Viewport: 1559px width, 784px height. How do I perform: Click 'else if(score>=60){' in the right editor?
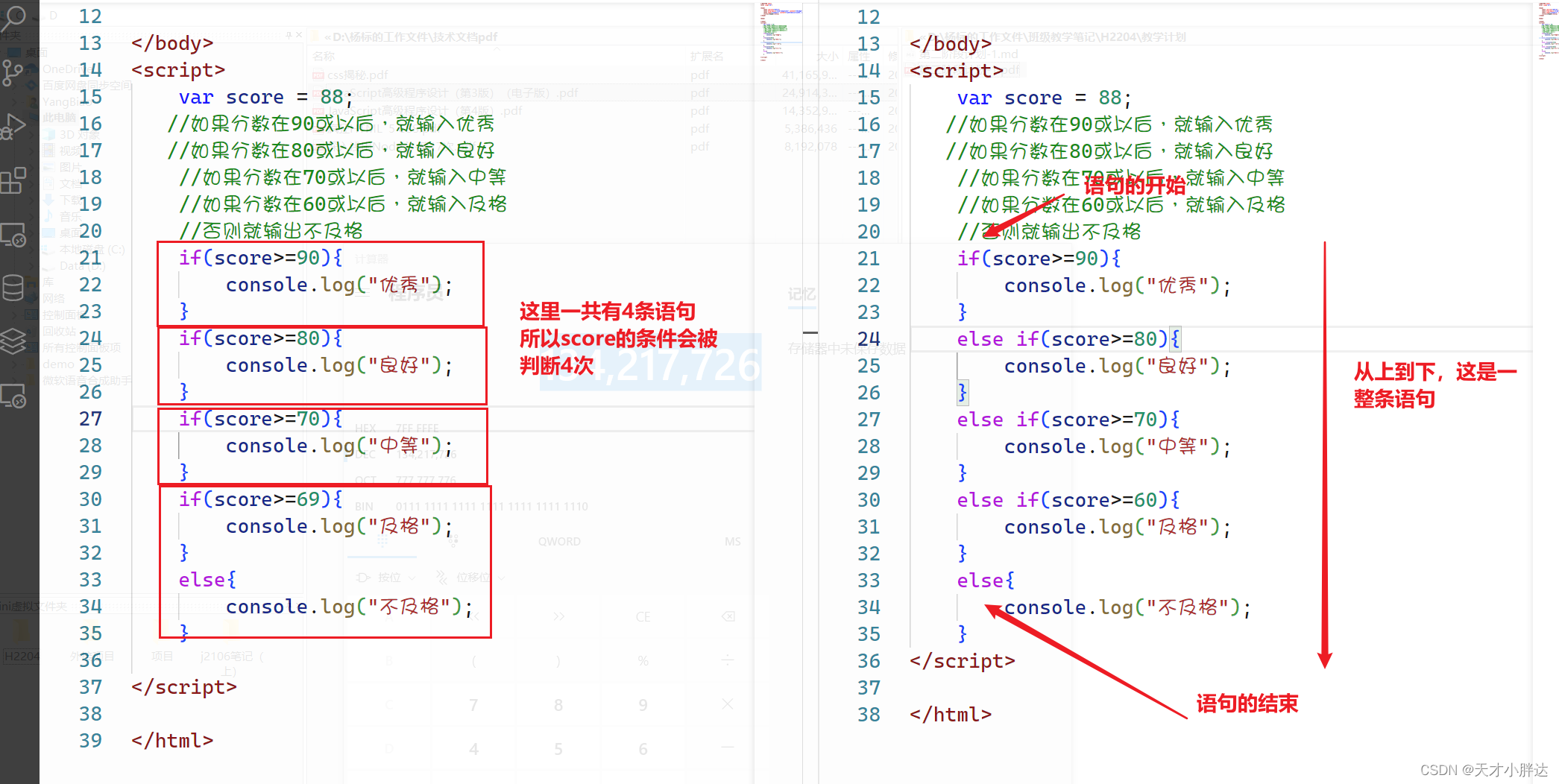(1068, 500)
